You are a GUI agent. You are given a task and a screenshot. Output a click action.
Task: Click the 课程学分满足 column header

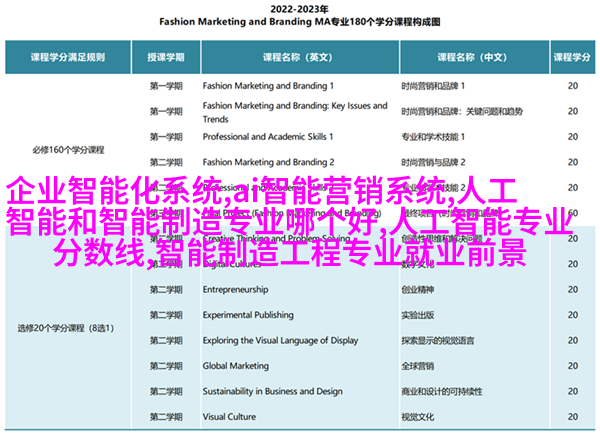(68, 57)
